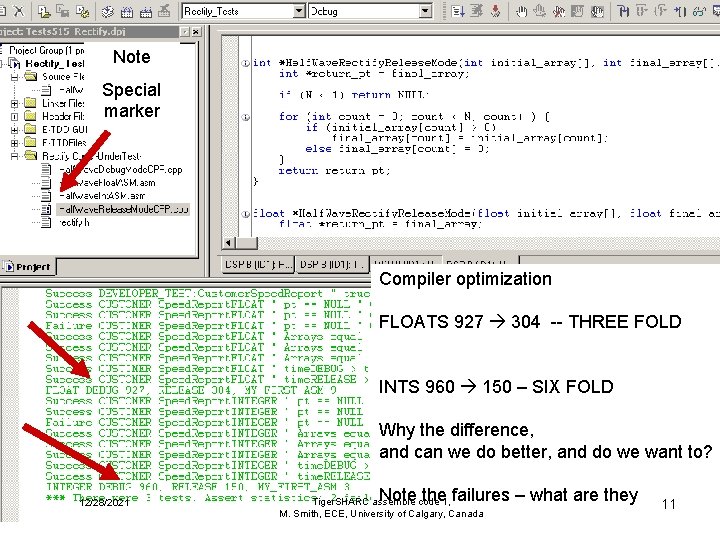Collapse the Source Files folder

(14, 77)
